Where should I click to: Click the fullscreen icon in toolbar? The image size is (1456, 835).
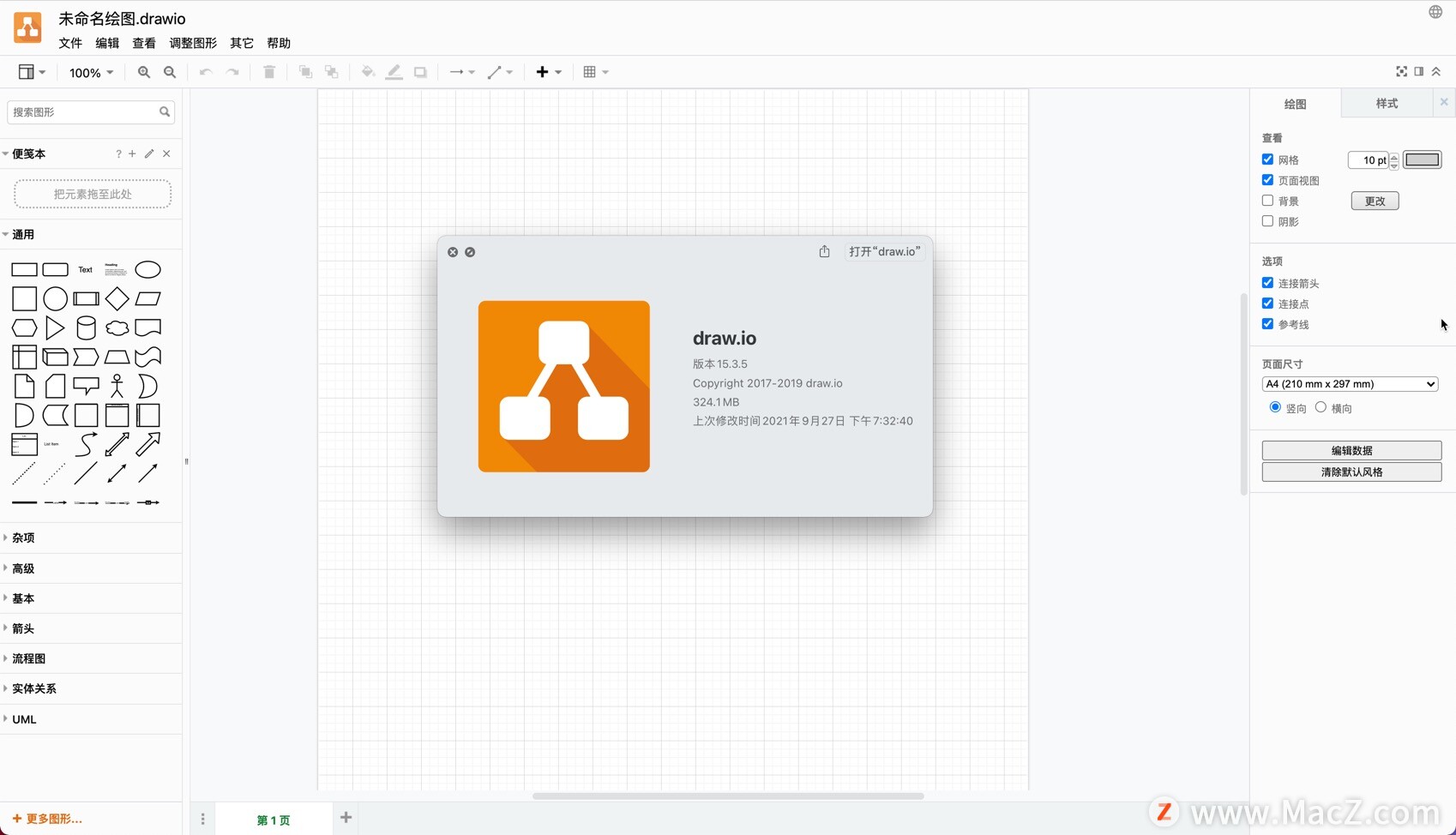(1401, 71)
